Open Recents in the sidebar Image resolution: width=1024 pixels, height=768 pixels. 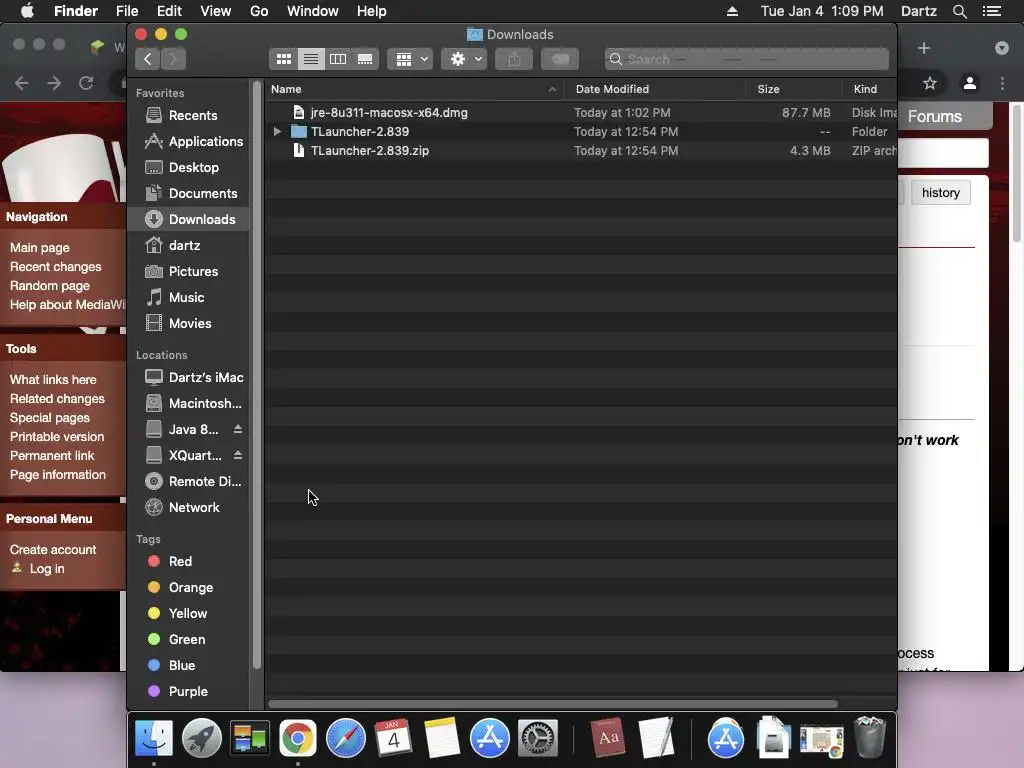point(188,116)
